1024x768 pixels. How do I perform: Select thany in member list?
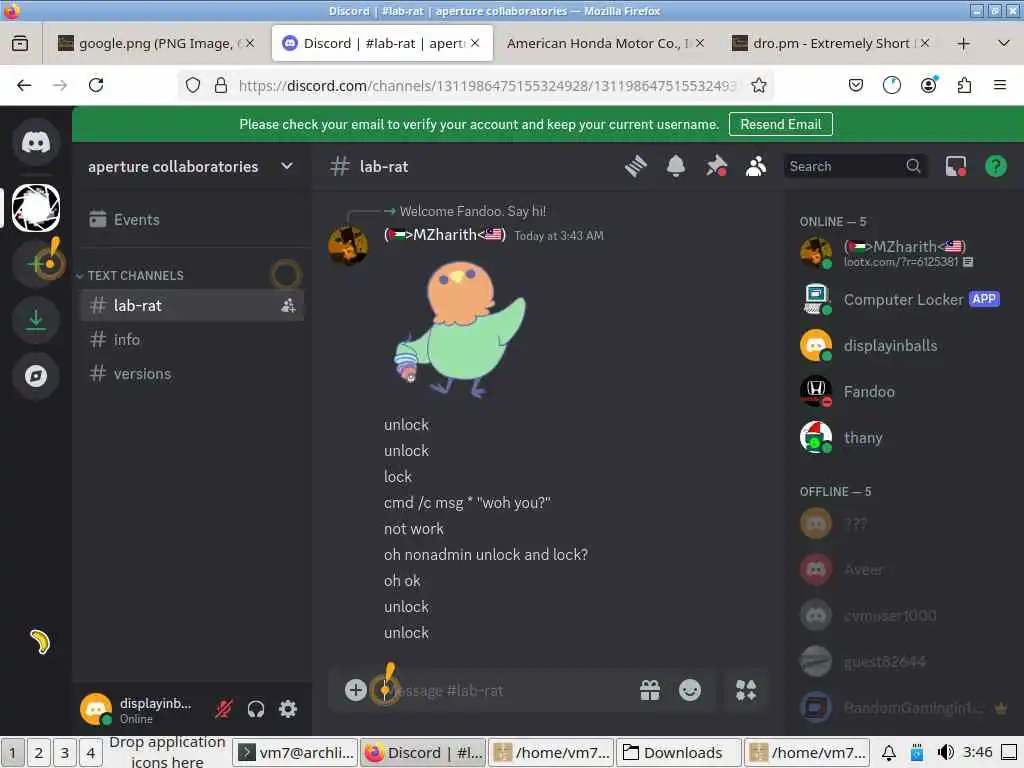904,438
